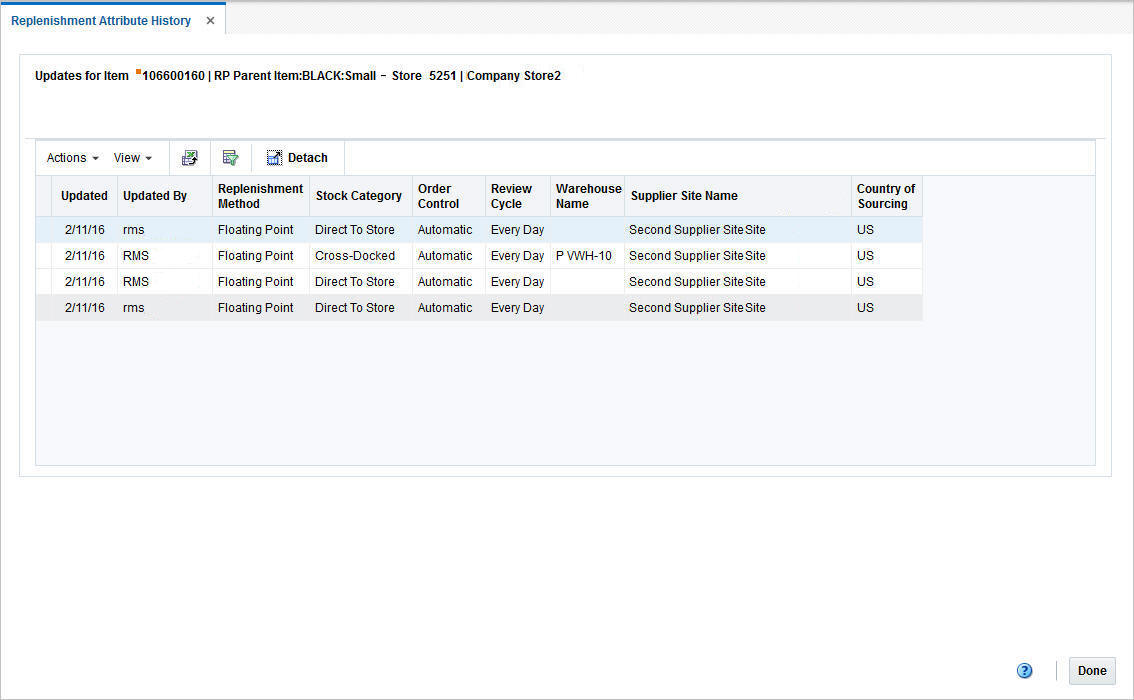Open the View menu
This screenshot has width=1134, height=700.
(128, 157)
